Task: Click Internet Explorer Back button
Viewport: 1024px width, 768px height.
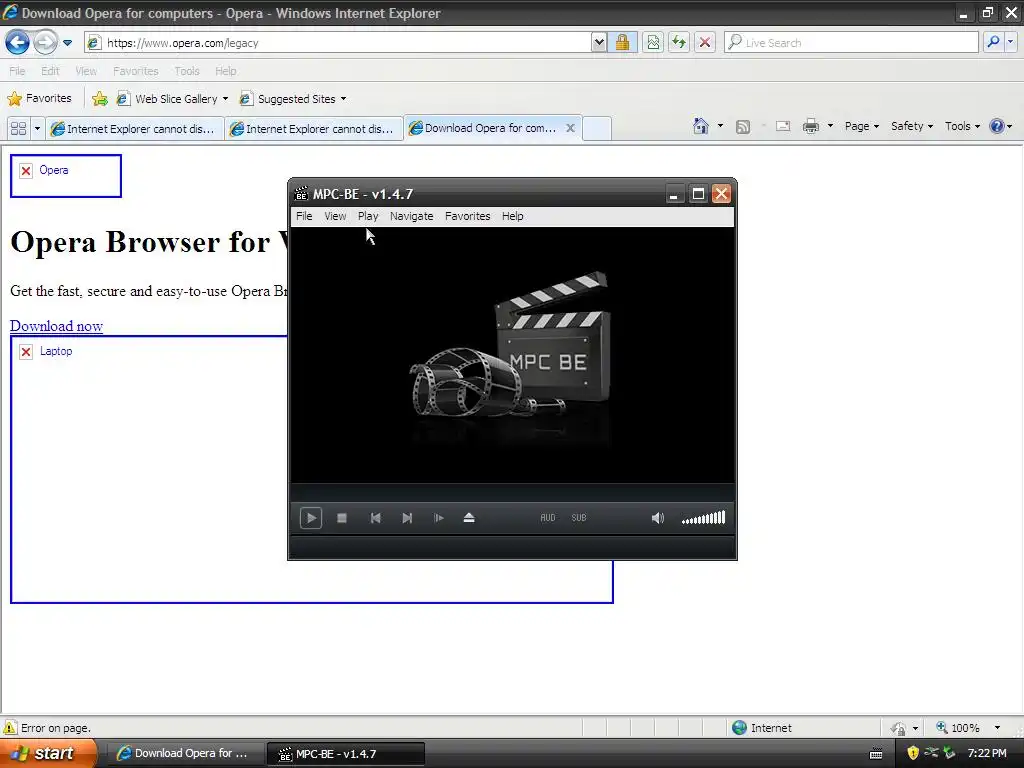Action: point(18,43)
